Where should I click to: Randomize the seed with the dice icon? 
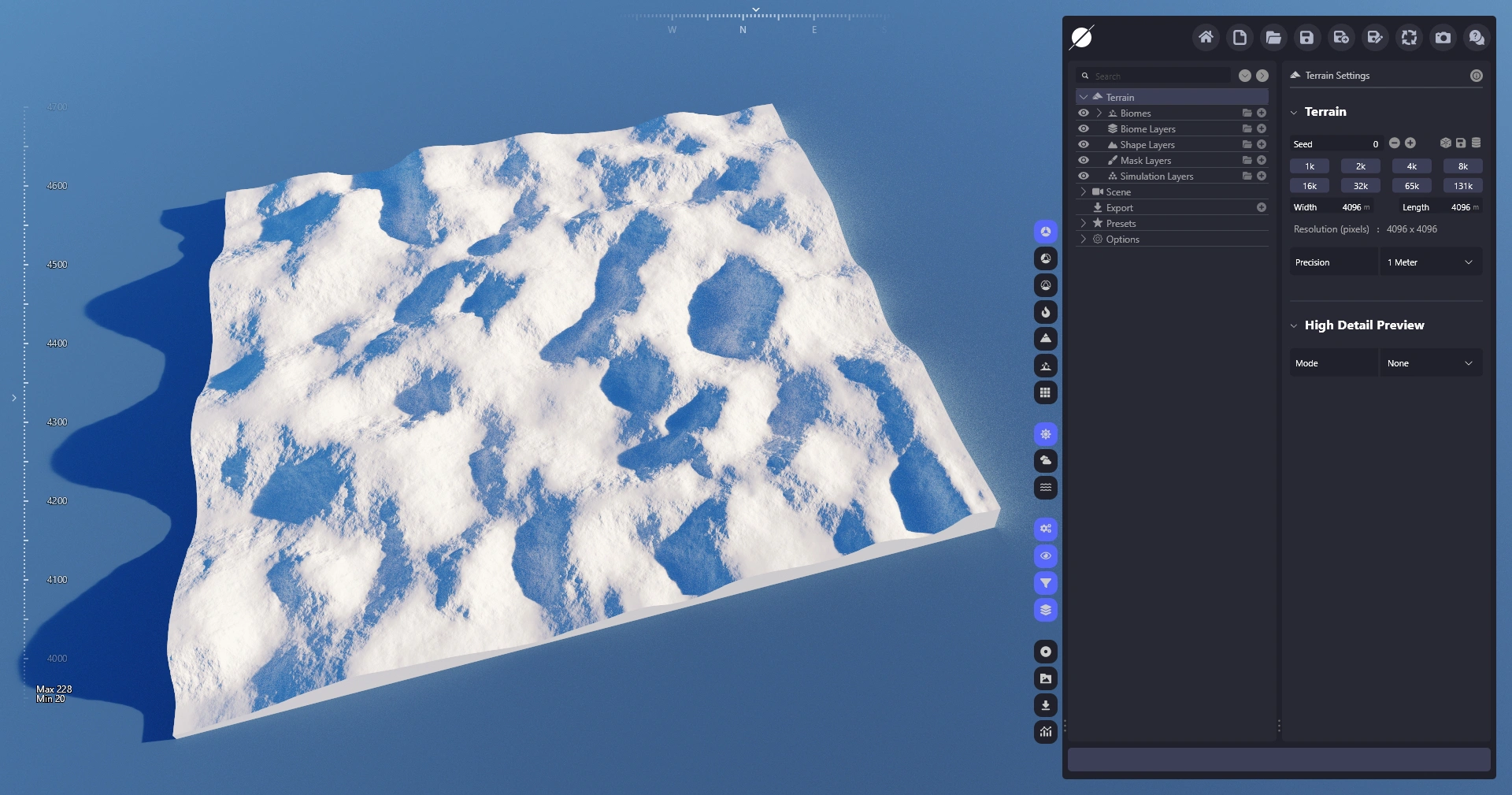point(1445,143)
